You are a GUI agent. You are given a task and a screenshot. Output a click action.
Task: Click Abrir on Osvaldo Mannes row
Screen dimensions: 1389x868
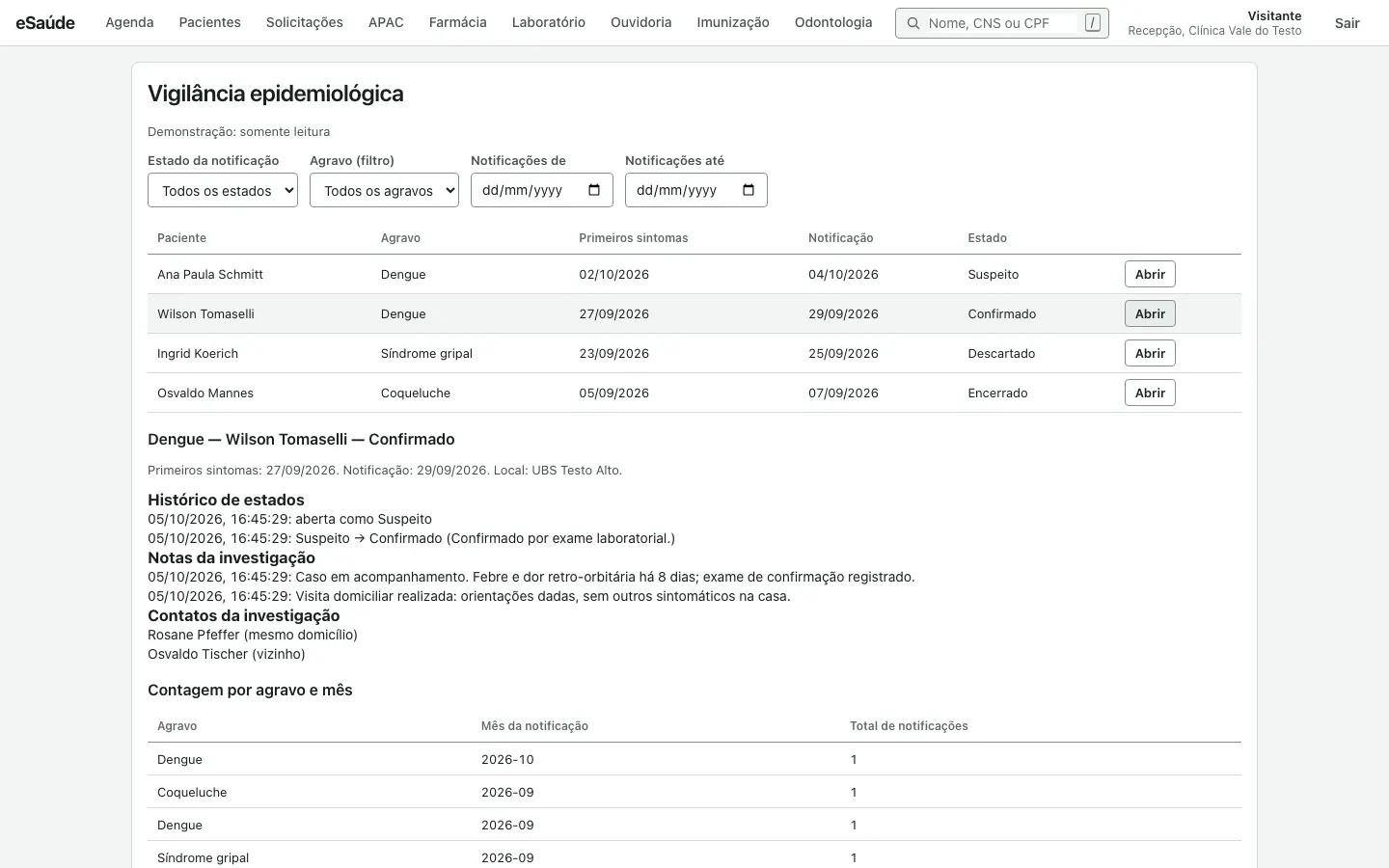point(1150,393)
